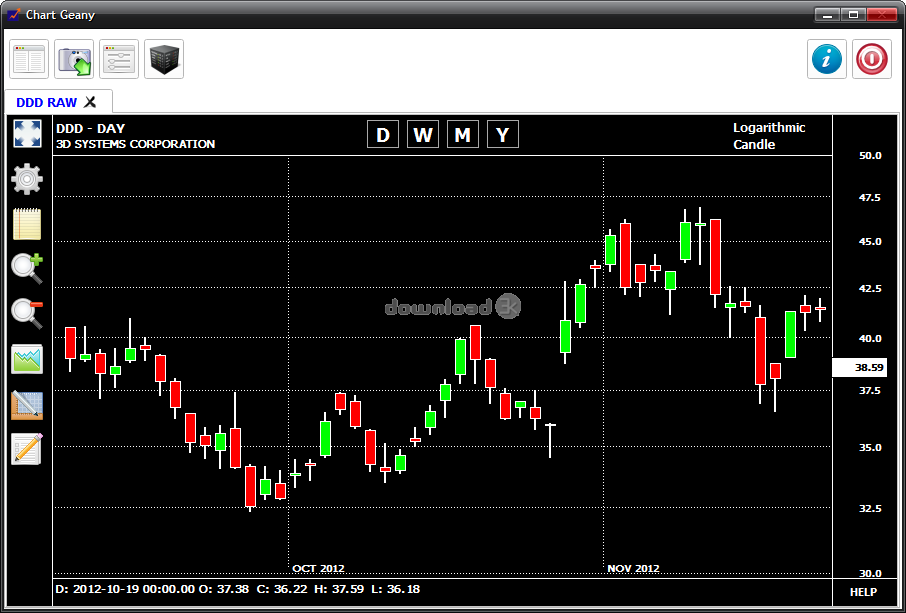
Task: Click the DDD - DAY title text
Action: 91,128
